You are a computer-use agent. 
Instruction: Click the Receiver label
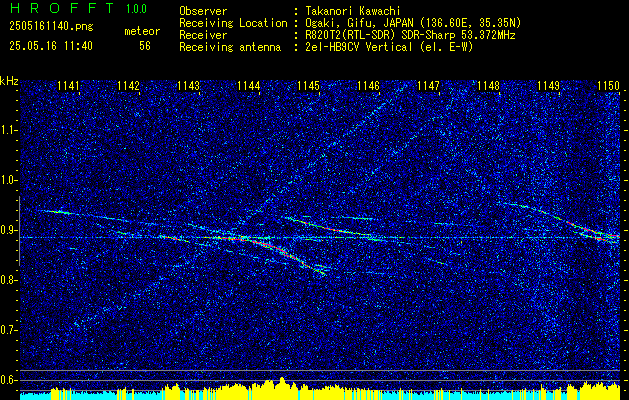click(x=203, y=35)
